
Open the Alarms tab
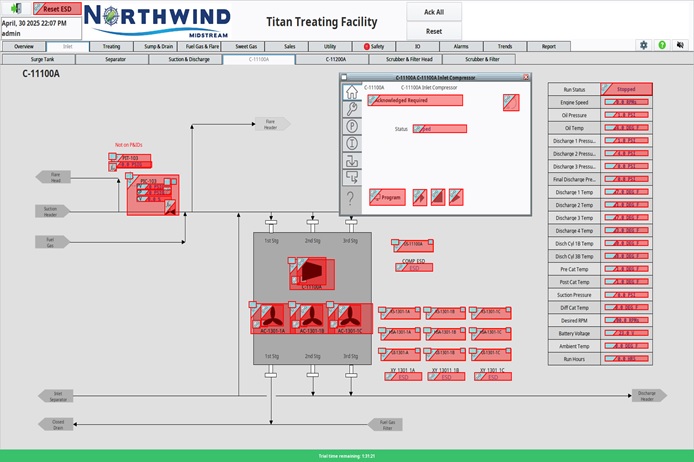[x=461, y=46]
